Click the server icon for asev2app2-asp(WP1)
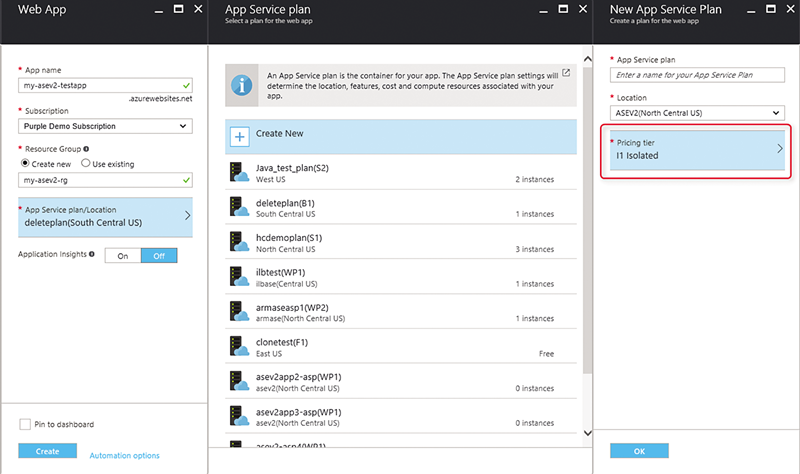This screenshot has height=474, width=800. 239,381
